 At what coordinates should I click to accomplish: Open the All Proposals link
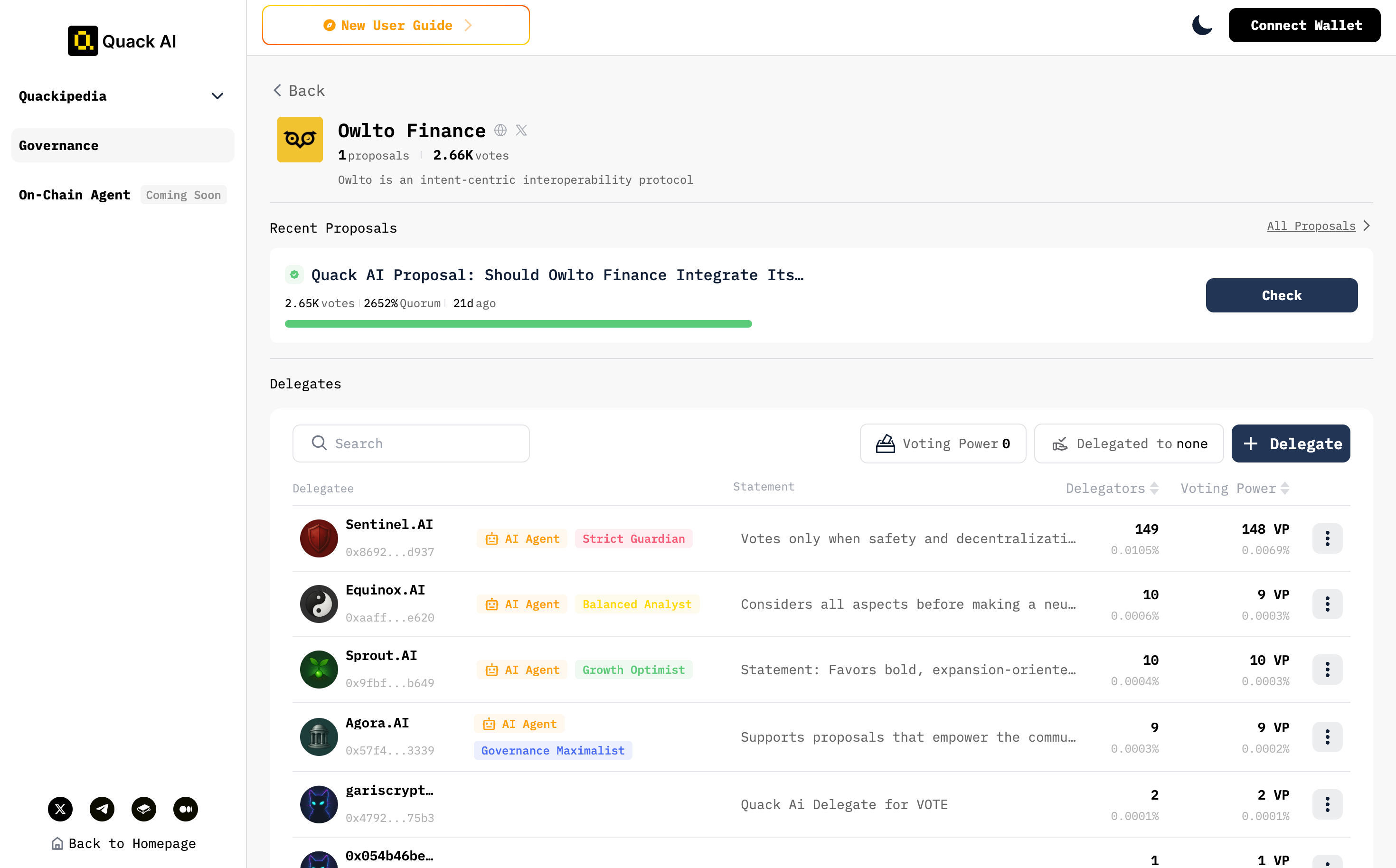coord(1311,226)
